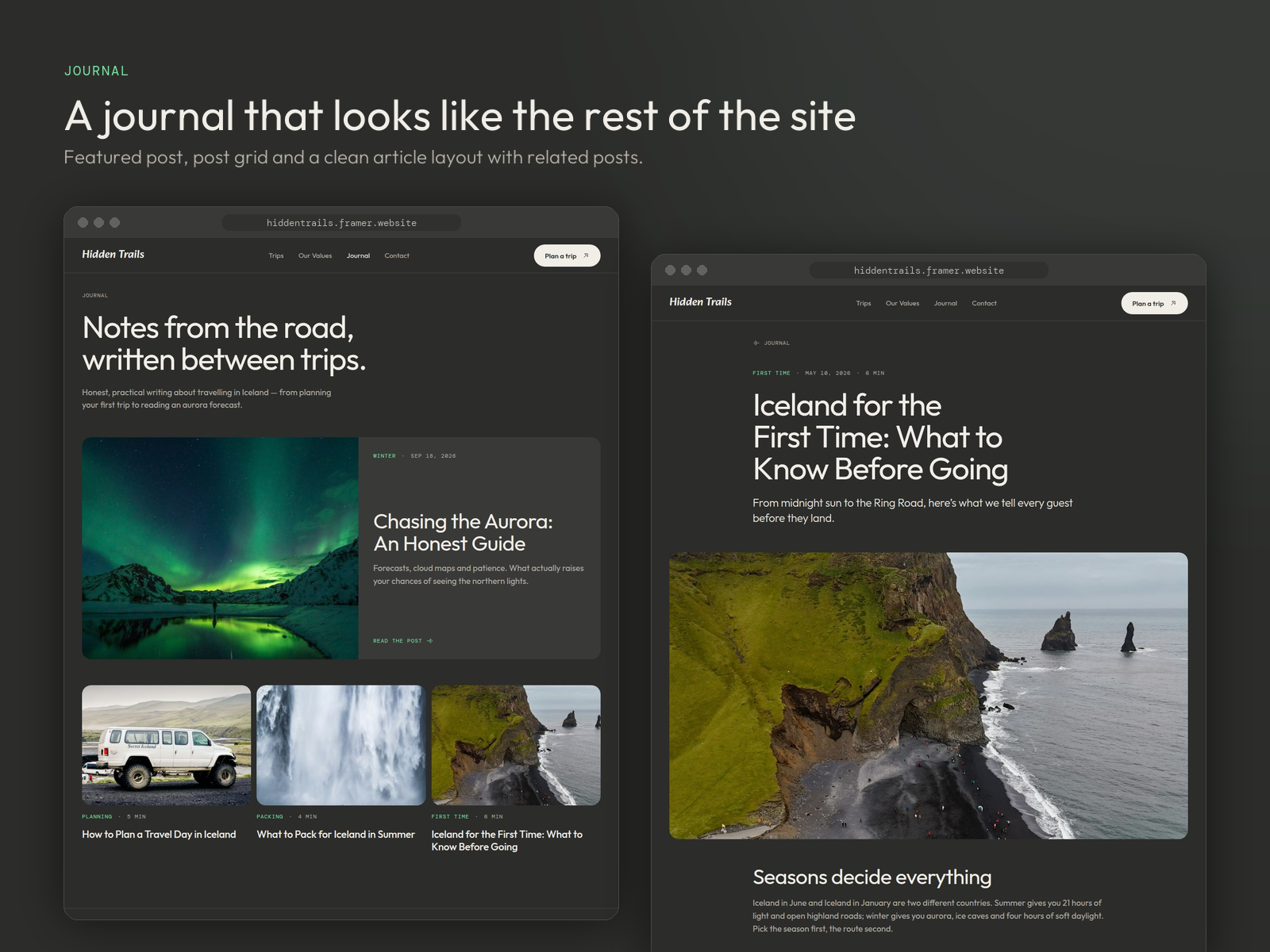Screen dimensions: 1270x952
Task: Open Our Values in the right window navigation
Action: pyautogui.click(x=902, y=303)
